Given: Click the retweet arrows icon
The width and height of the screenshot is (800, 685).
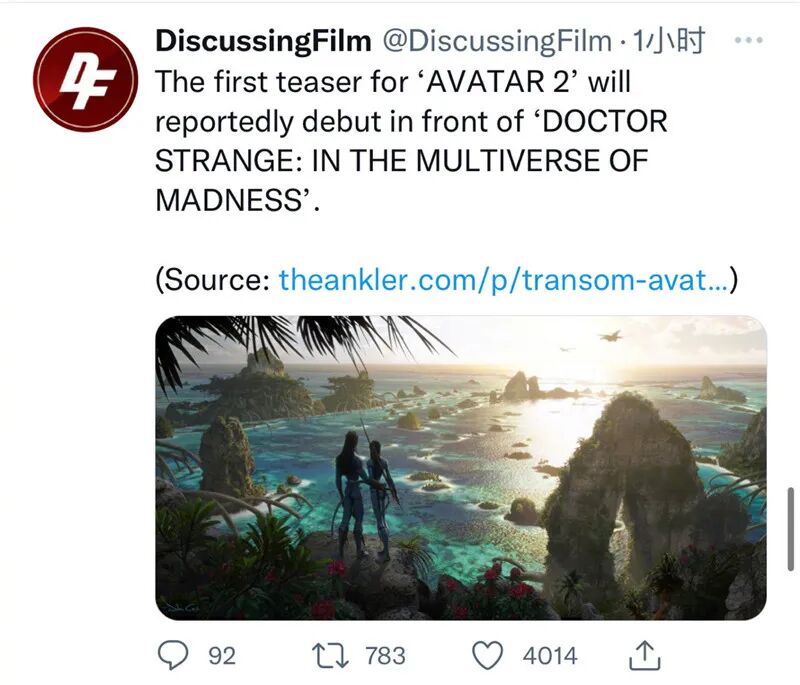Looking at the screenshot, I should [x=330, y=655].
